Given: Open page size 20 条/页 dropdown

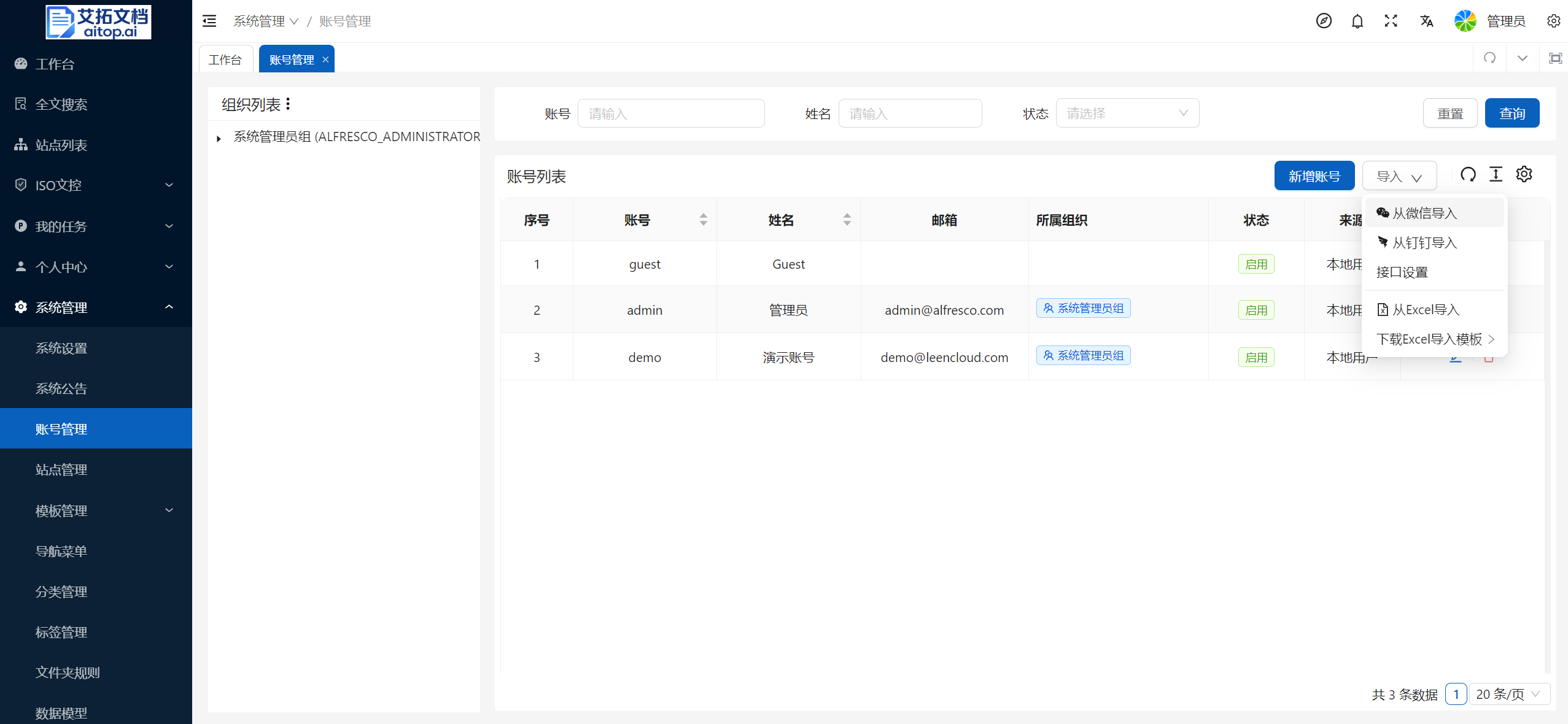Looking at the screenshot, I should [x=1508, y=694].
